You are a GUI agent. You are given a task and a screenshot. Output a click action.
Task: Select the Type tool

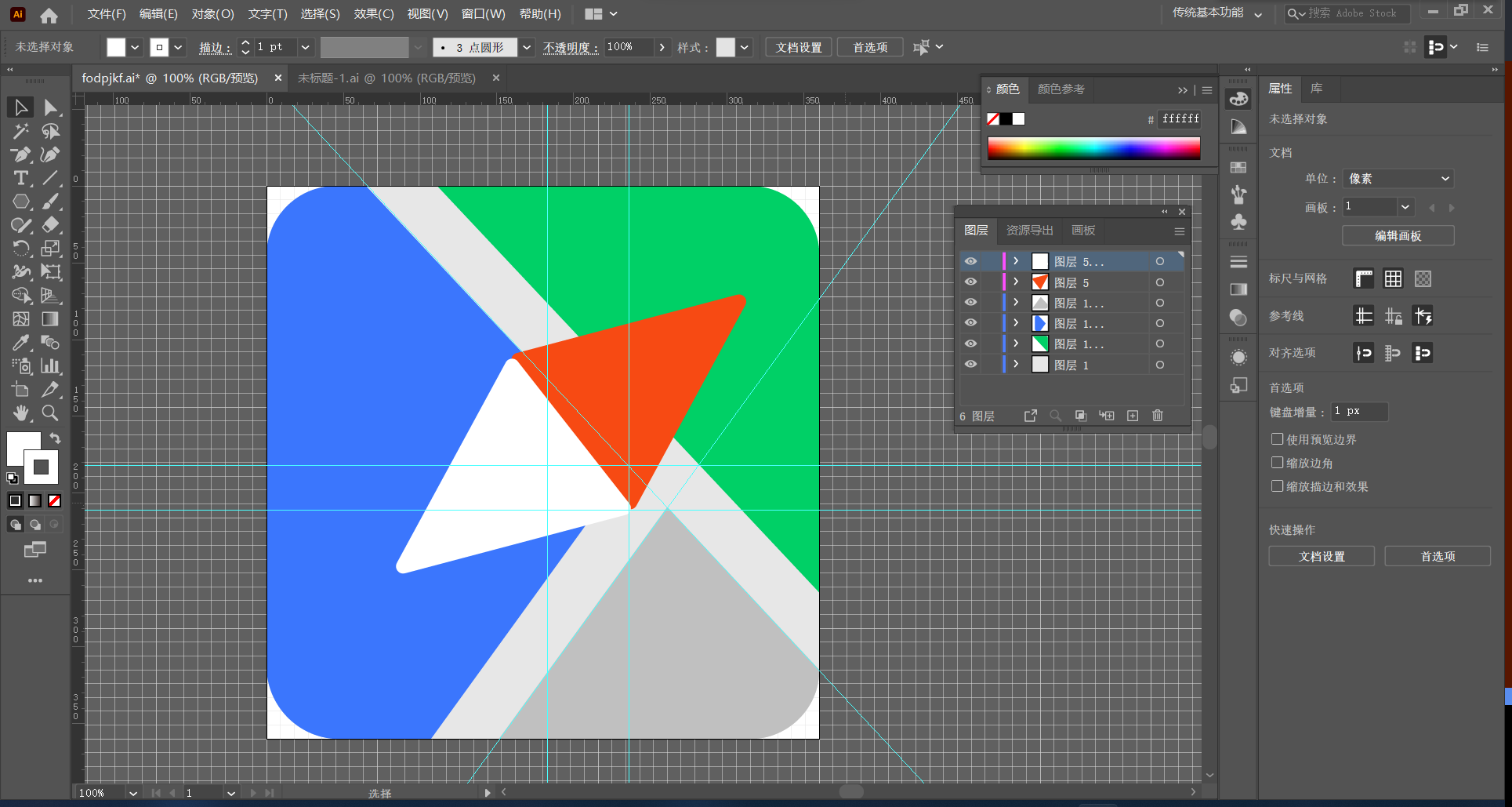(21, 178)
